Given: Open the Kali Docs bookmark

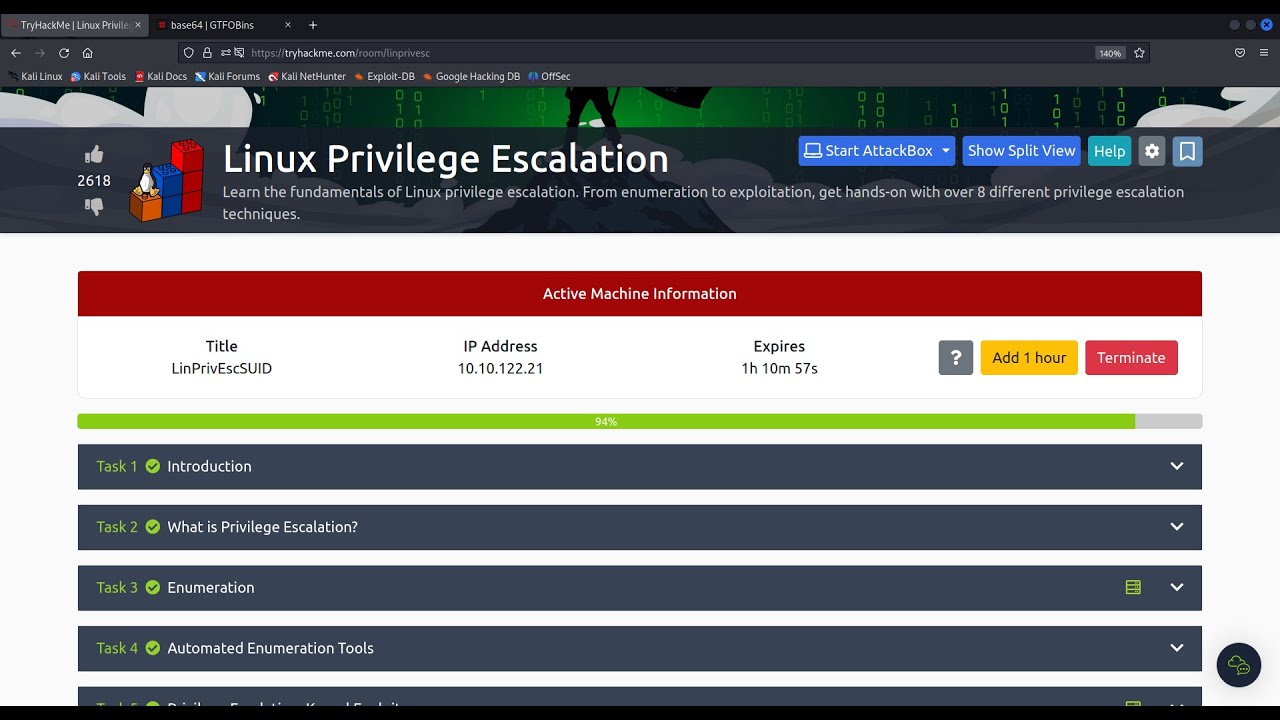Looking at the screenshot, I should 161,76.
